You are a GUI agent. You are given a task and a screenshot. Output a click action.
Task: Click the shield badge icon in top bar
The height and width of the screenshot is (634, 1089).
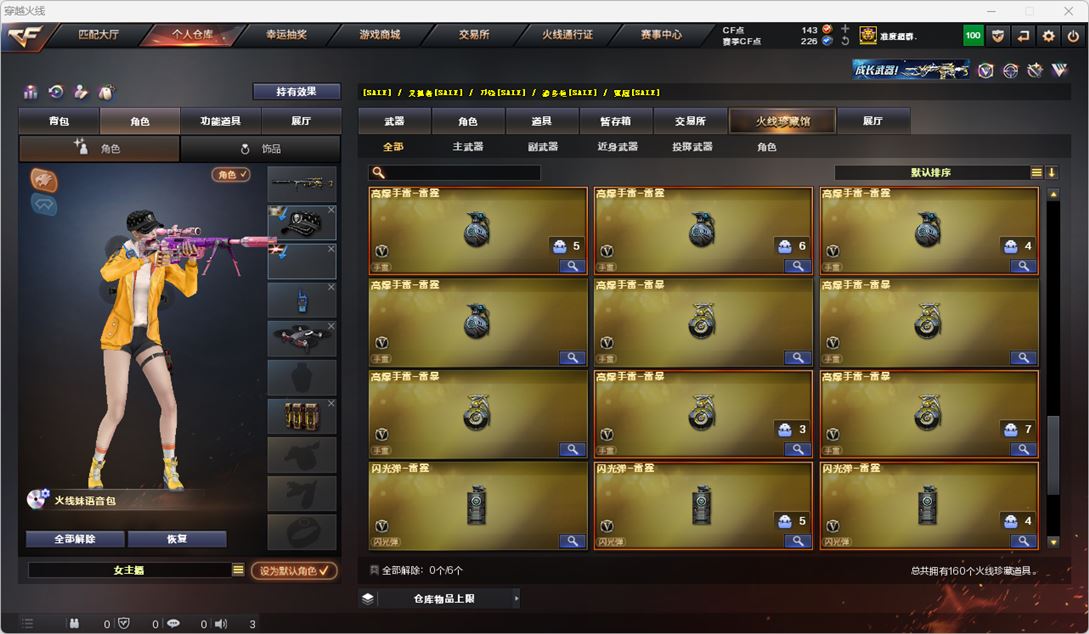pos(998,35)
